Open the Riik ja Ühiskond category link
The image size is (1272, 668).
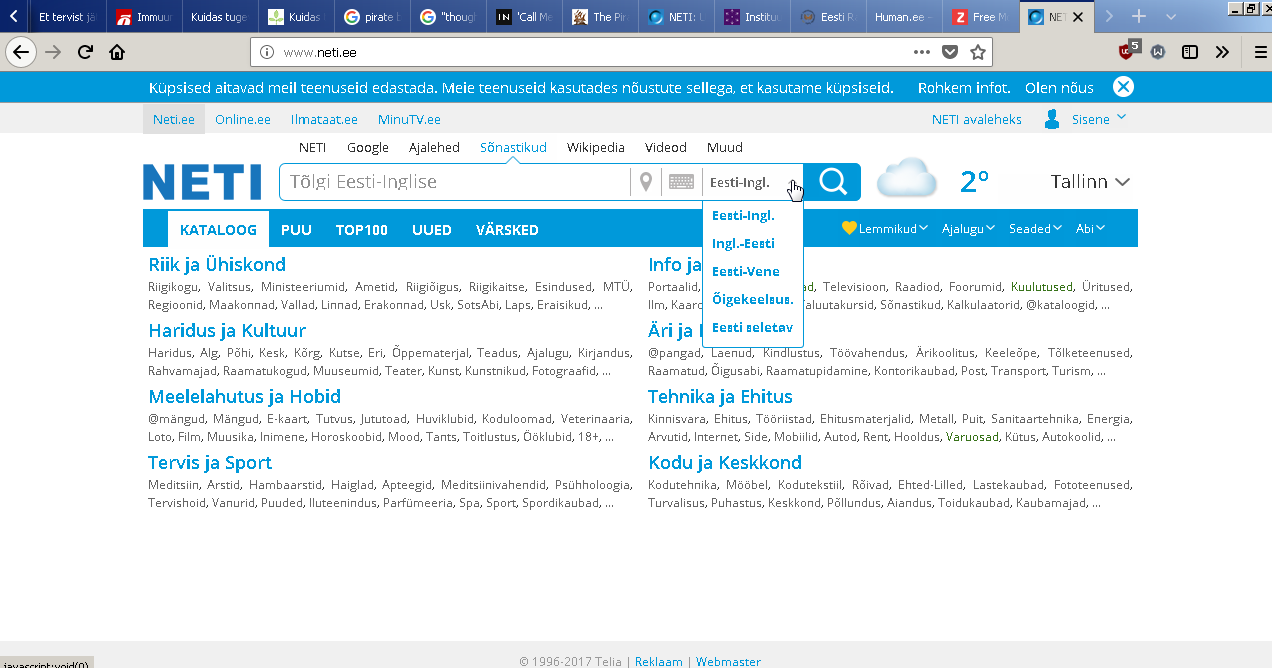[x=217, y=264]
